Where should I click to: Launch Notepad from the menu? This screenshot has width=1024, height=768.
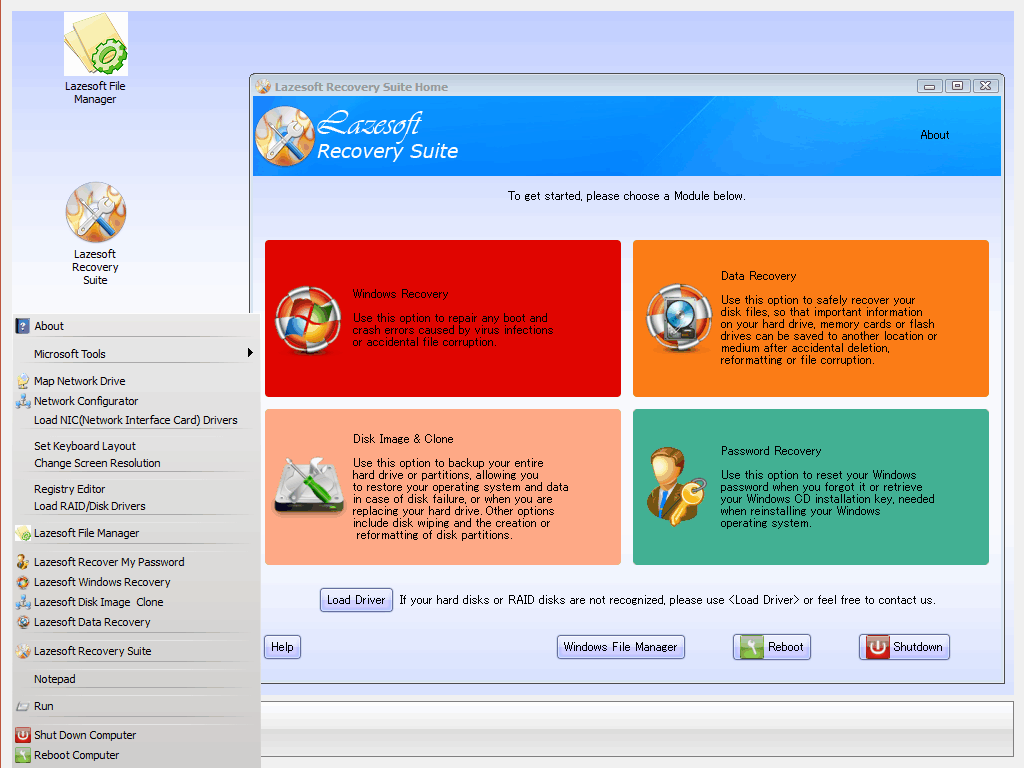55,679
